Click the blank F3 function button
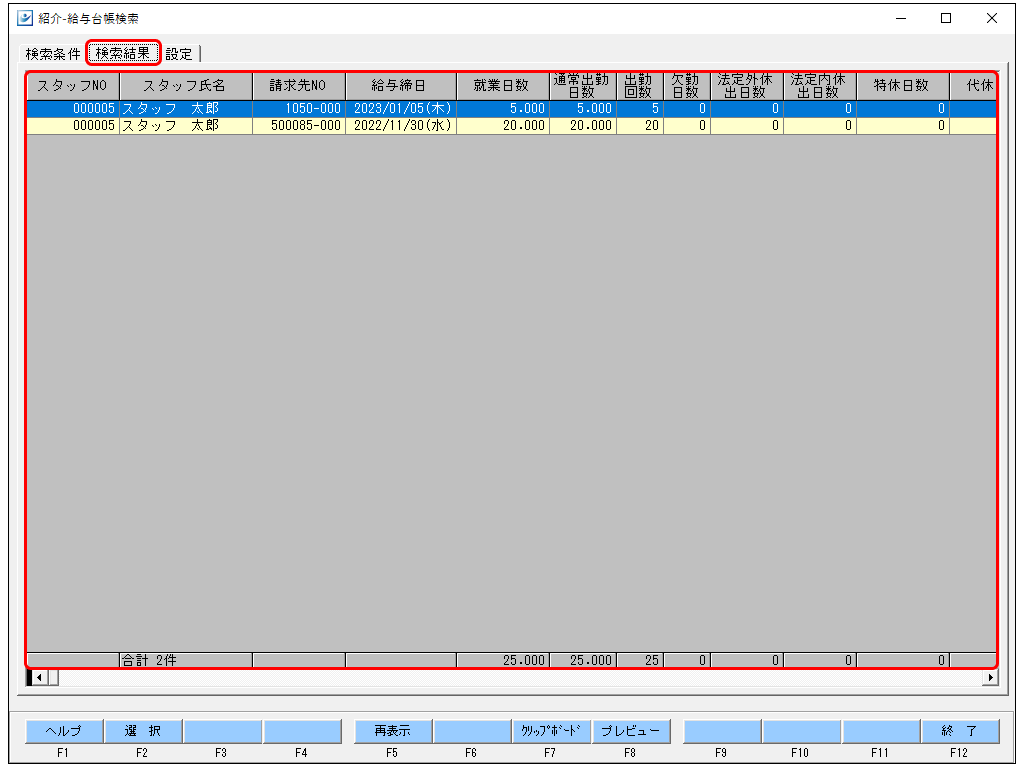 coord(223,731)
